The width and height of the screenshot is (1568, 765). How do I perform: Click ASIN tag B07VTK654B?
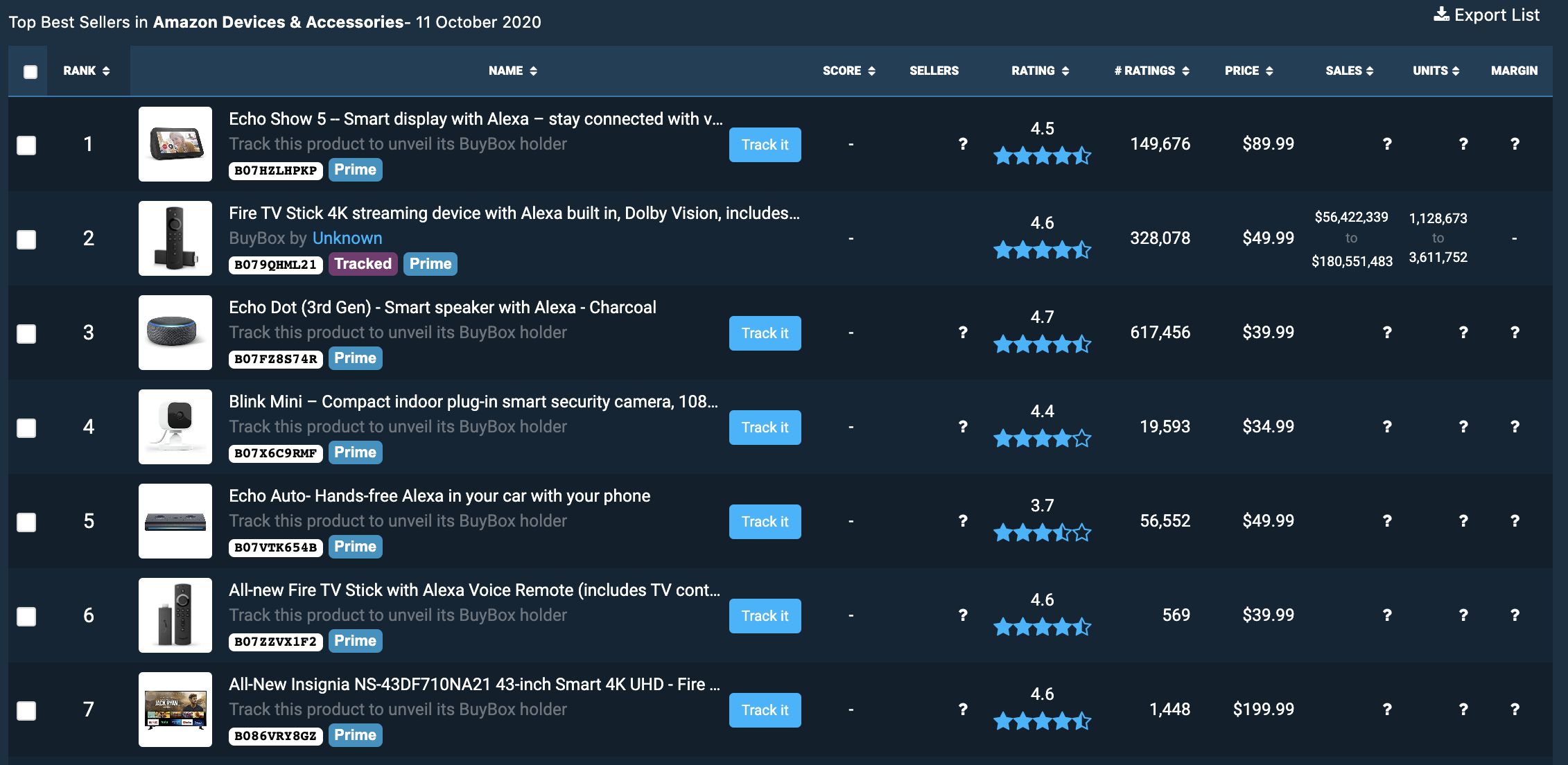[276, 547]
